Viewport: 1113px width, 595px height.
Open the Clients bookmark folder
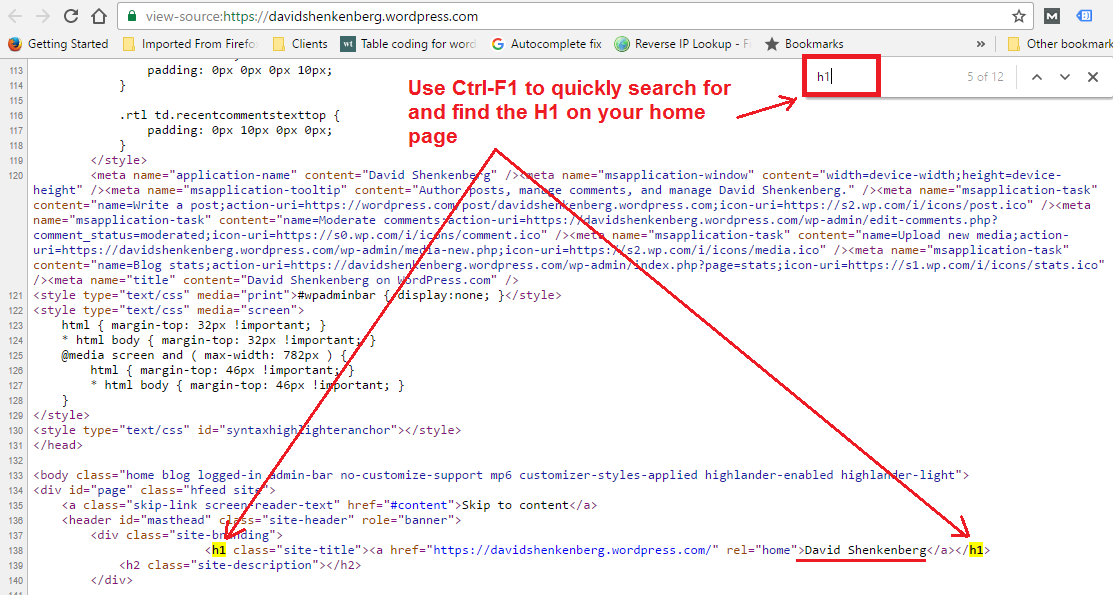point(300,43)
